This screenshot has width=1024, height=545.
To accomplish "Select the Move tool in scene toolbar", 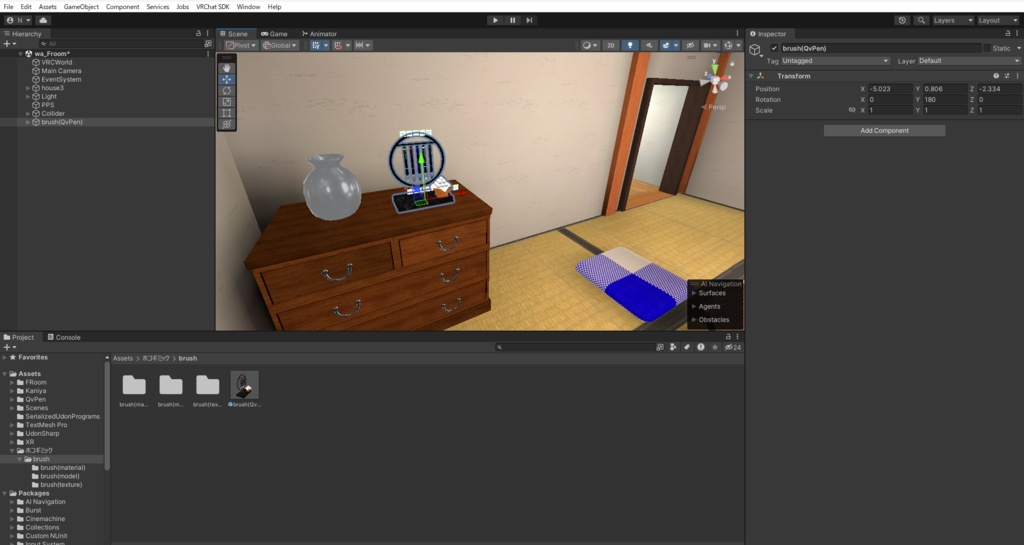I will point(227,79).
